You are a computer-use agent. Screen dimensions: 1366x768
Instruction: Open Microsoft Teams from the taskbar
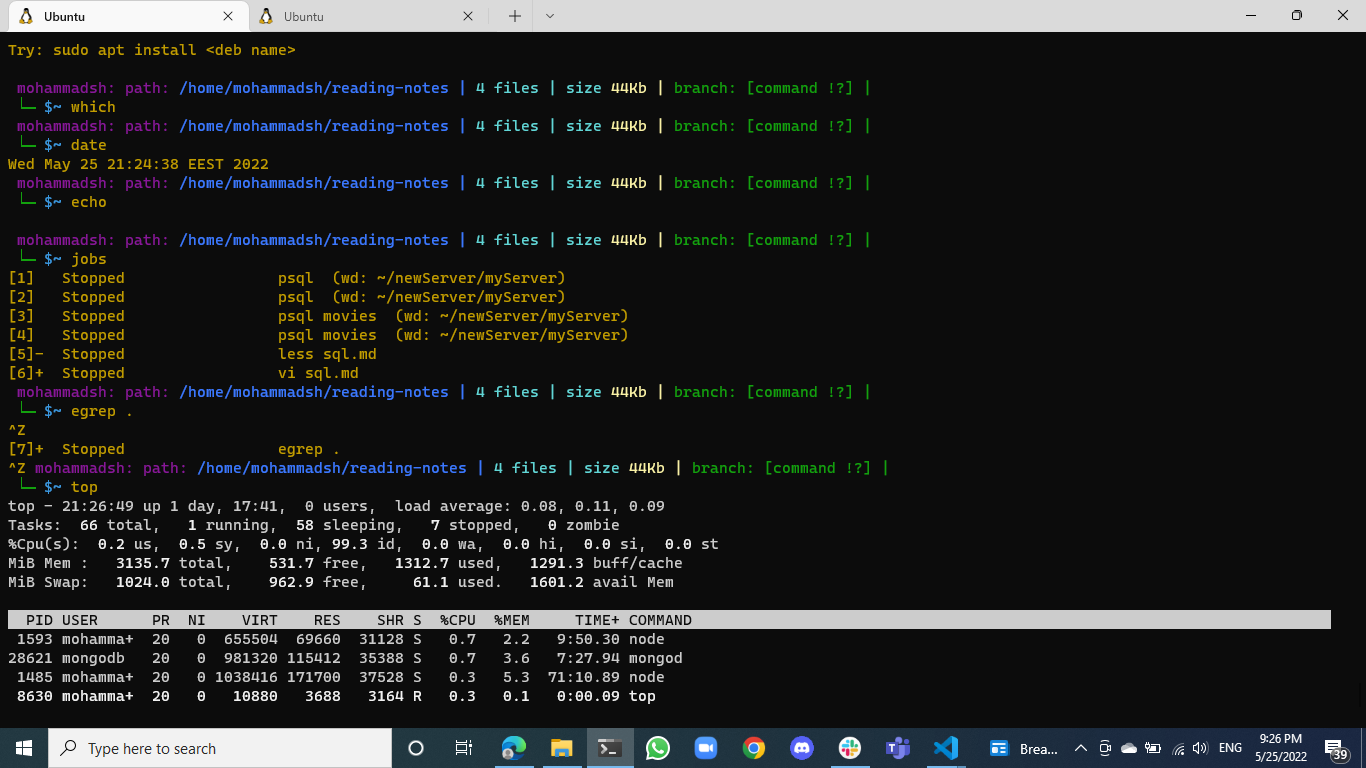tap(898, 748)
